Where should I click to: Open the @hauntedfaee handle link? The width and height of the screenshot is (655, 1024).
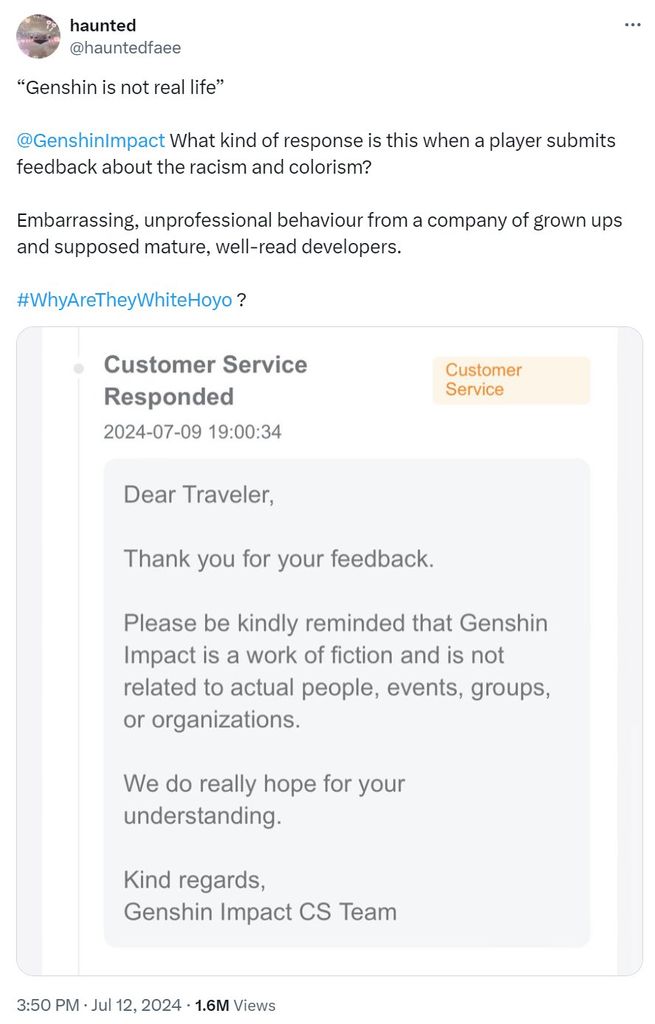tap(125, 47)
